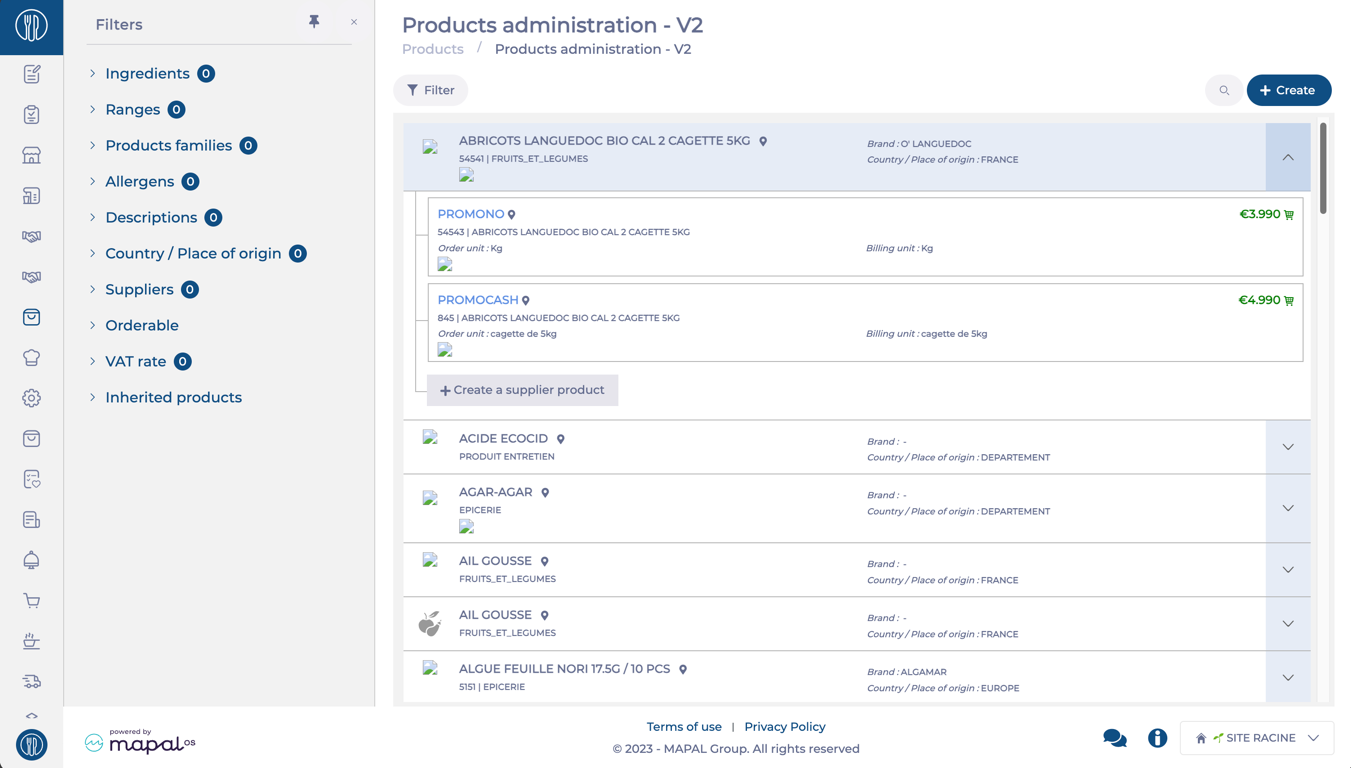Click the fork-and-knife logo at top of sidebar
The height and width of the screenshot is (768, 1351).
31,26
